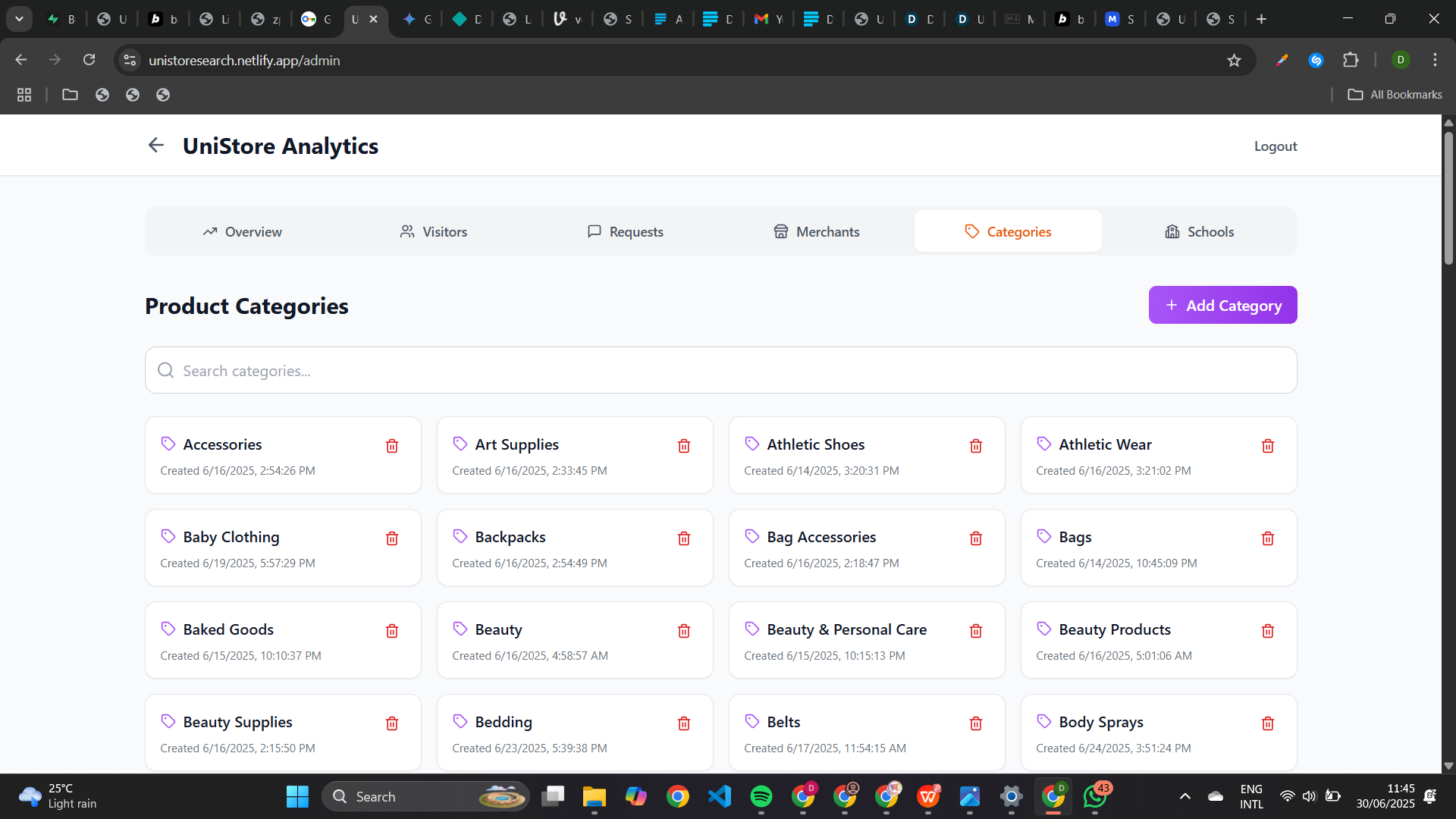Image resolution: width=1456 pixels, height=819 pixels.
Task: Delete the Accessories category
Action: (392, 446)
